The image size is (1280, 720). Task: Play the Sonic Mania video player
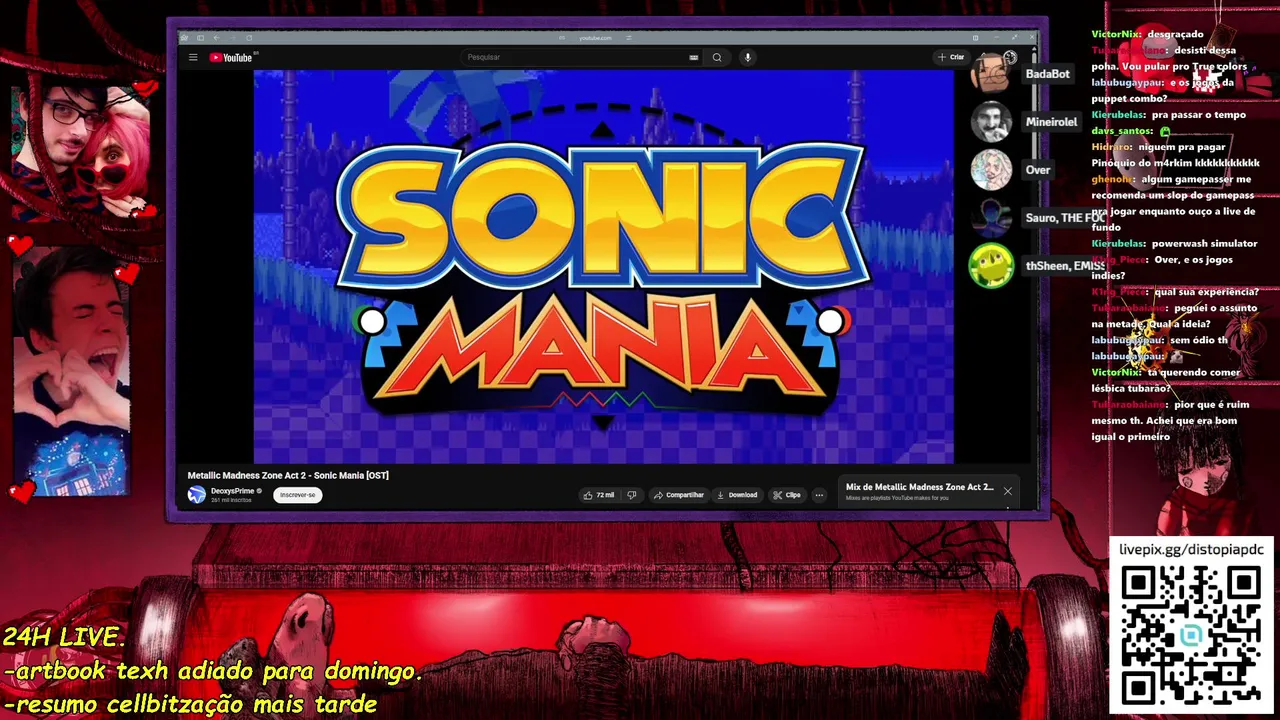[603, 266]
